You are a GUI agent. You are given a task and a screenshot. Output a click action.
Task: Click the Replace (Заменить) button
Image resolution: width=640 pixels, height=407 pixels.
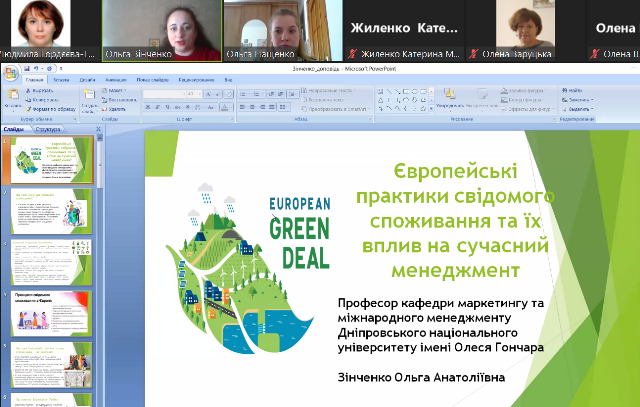click(x=577, y=100)
